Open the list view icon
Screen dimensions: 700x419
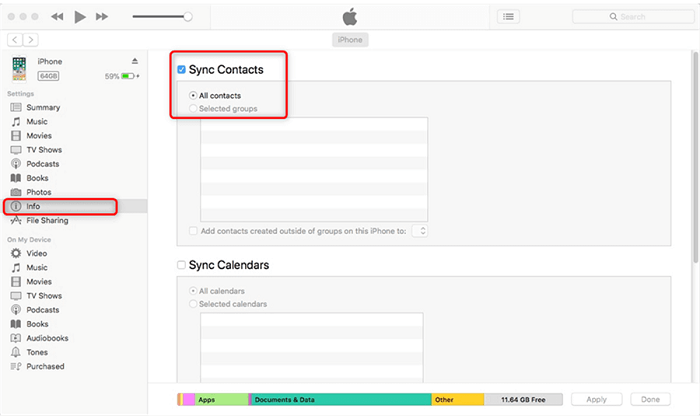coord(509,17)
